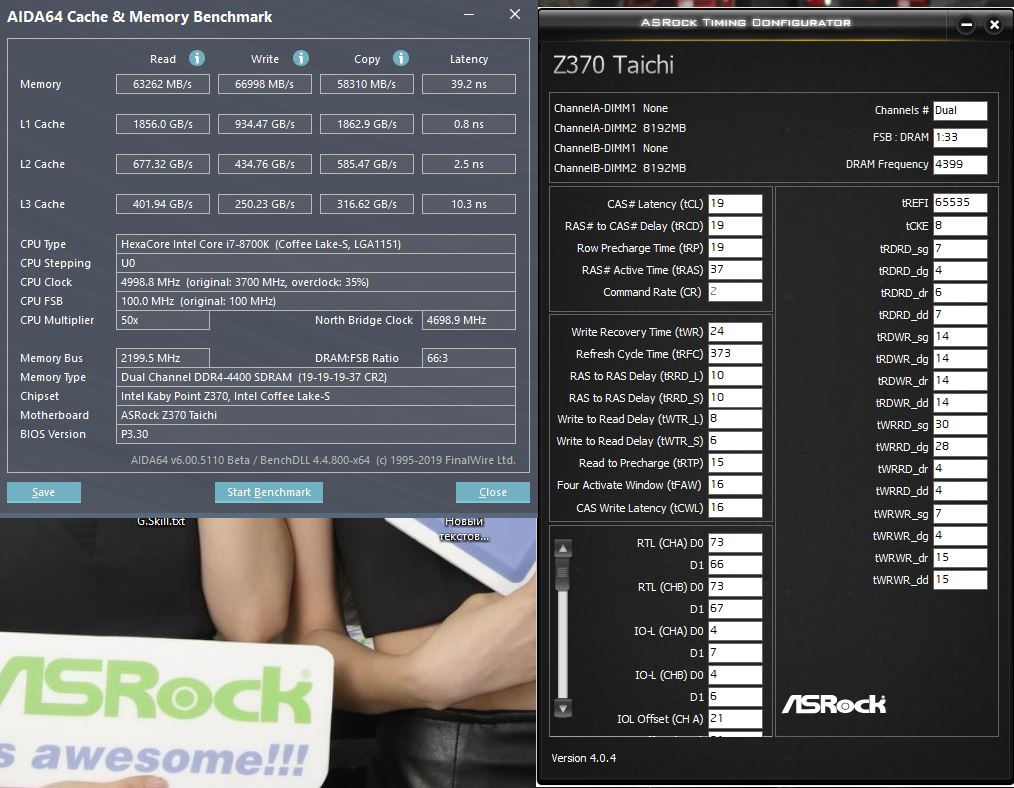Image resolution: width=1014 pixels, height=788 pixels.
Task: Click the L2 Cache Write value 434.76 GB/s
Action: (x=264, y=164)
